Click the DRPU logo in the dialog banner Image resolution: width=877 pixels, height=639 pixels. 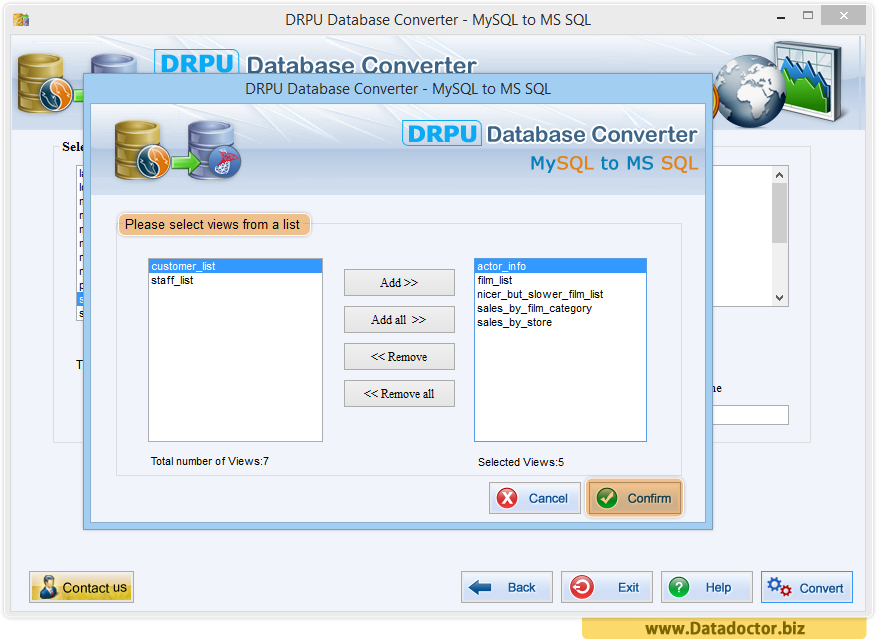(442, 134)
